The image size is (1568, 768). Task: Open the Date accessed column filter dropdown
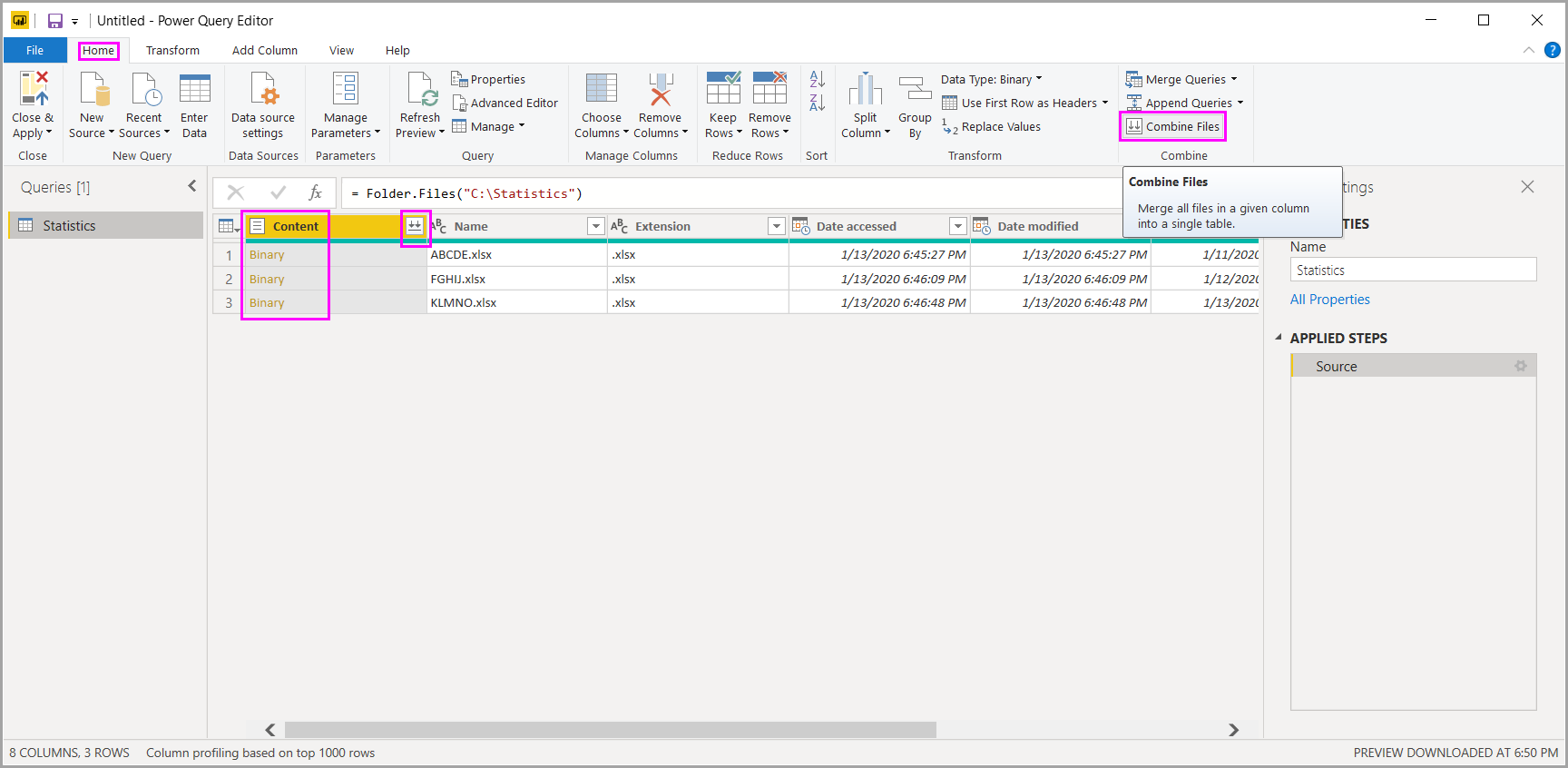(x=957, y=226)
